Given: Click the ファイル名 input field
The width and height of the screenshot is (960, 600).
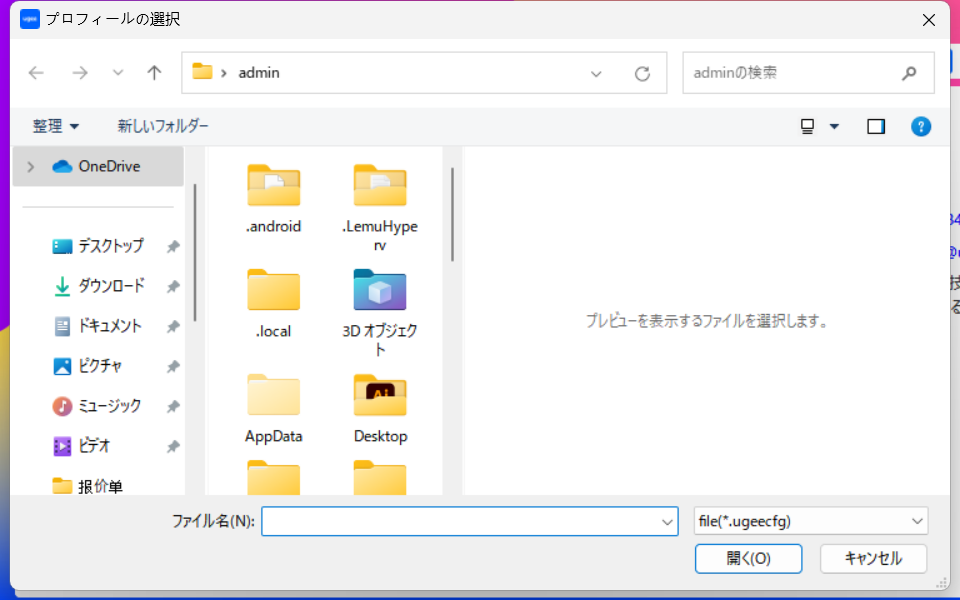Looking at the screenshot, I should (x=460, y=521).
